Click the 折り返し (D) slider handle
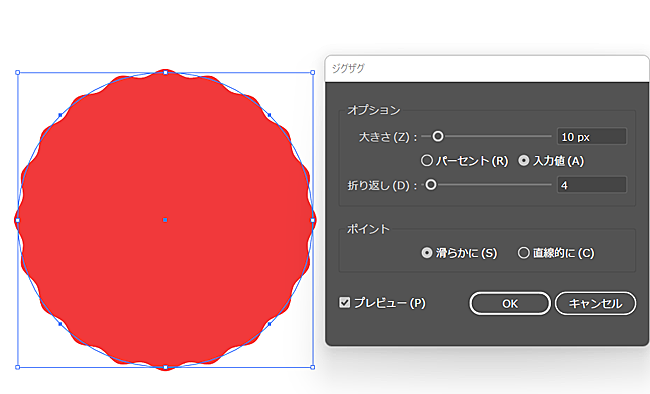This screenshot has width=650, height=394. (x=431, y=185)
